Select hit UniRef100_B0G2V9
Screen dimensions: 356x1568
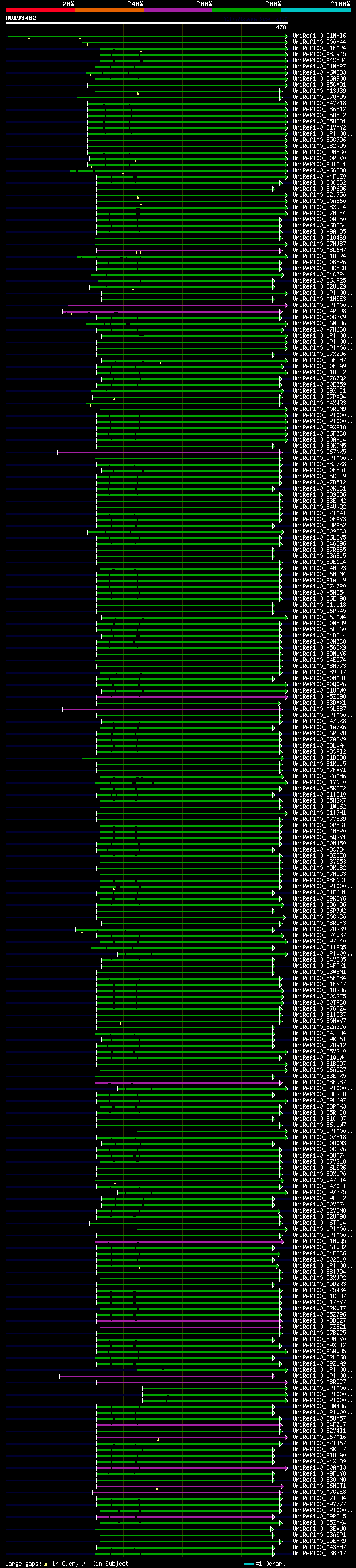click(319, 318)
